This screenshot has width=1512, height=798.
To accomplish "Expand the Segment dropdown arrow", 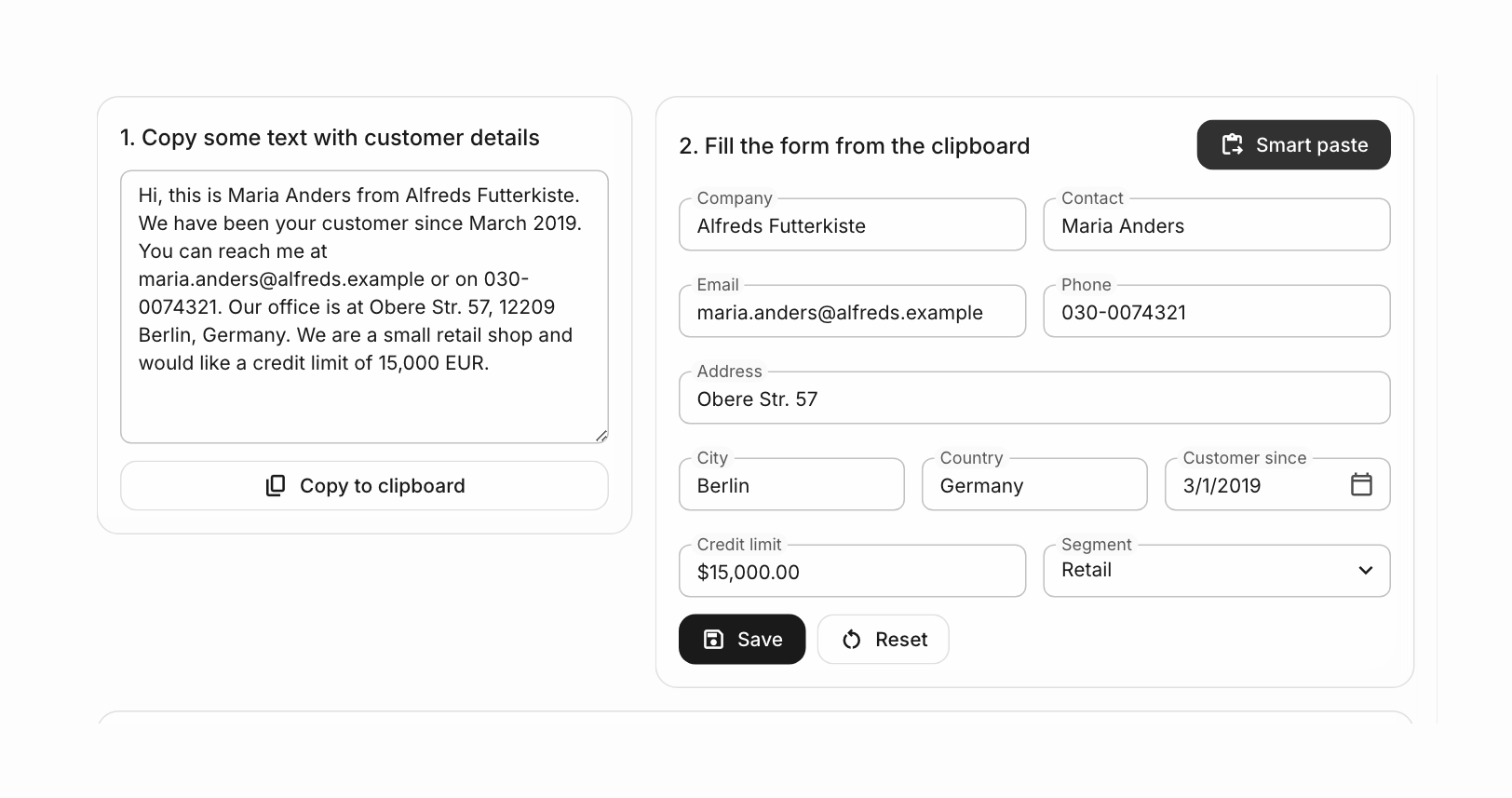I will pyautogui.click(x=1365, y=571).
